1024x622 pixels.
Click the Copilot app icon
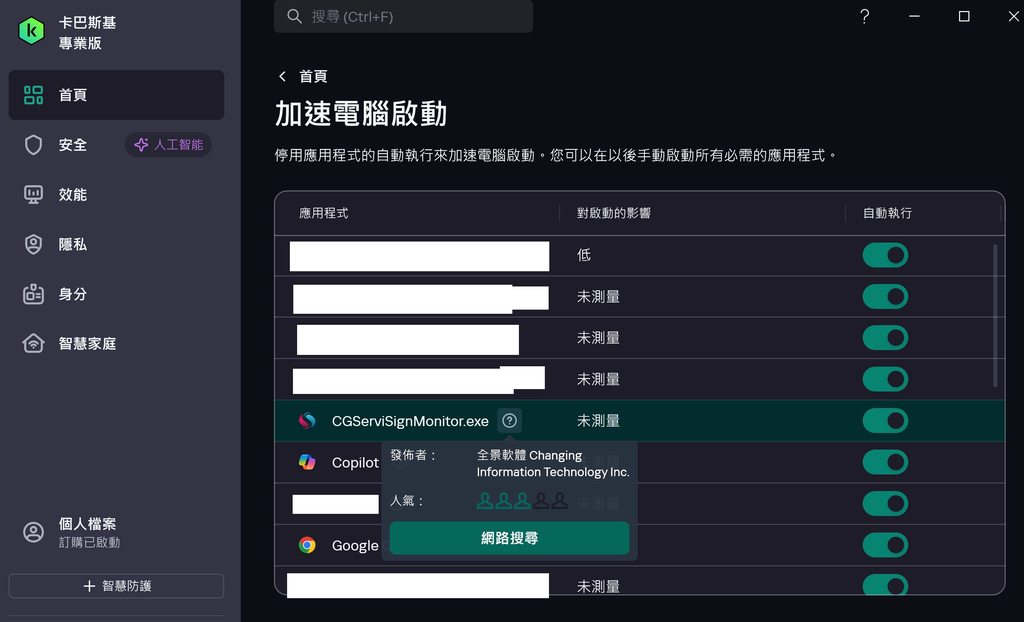pos(307,463)
